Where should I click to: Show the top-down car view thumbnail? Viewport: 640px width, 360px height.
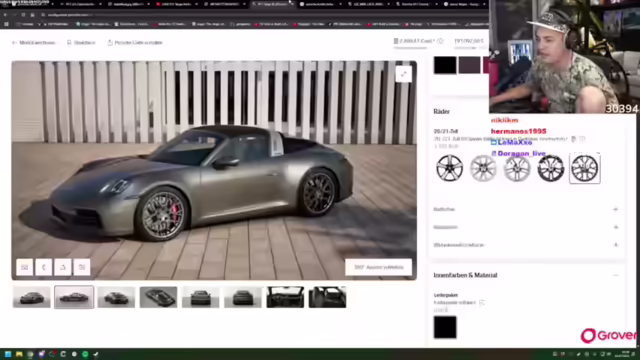tap(158, 297)
